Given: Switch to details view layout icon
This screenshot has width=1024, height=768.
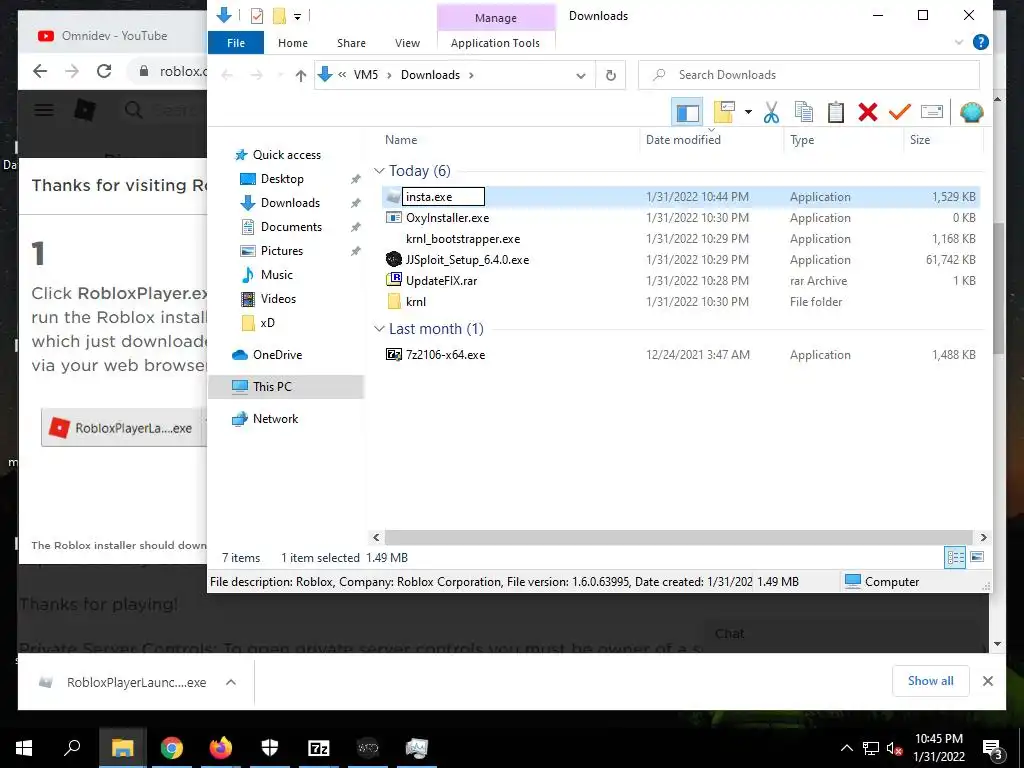Looking at the screenshot, I should pyautogui.click(x=955, y=557).
